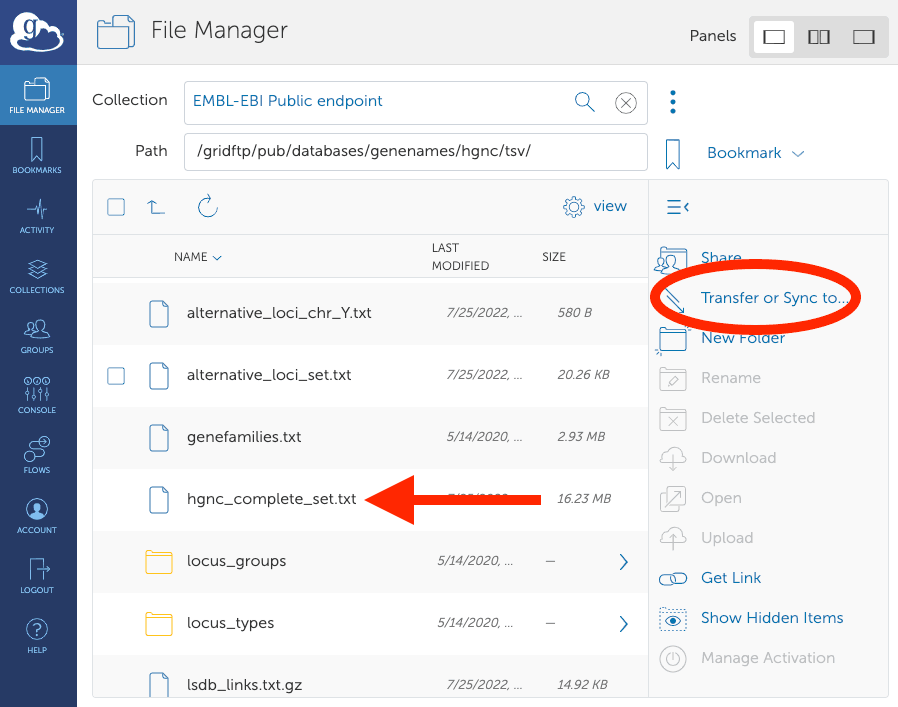Choose Get Link from the actions menu

point(730,578)
